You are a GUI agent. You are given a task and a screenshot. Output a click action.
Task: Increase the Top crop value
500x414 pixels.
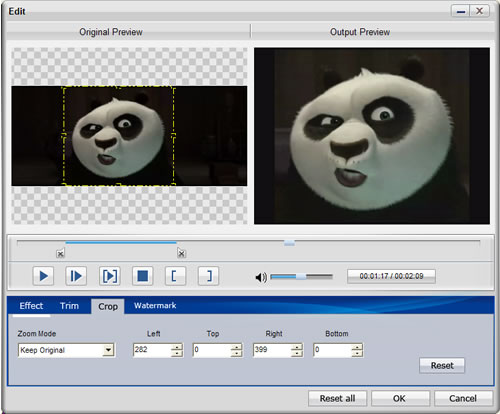[237, 347]
